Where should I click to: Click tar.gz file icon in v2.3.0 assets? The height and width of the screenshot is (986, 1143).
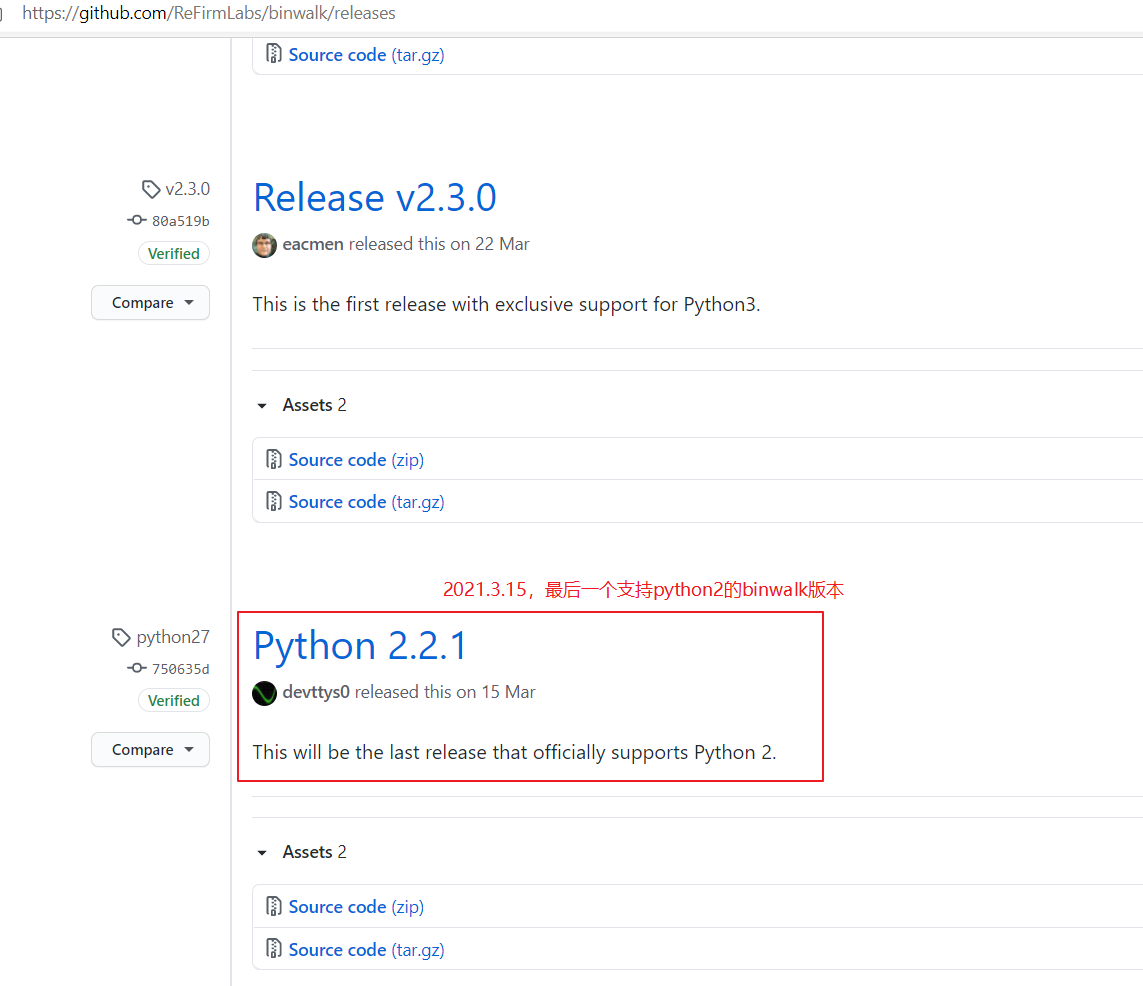coord(273,501)
